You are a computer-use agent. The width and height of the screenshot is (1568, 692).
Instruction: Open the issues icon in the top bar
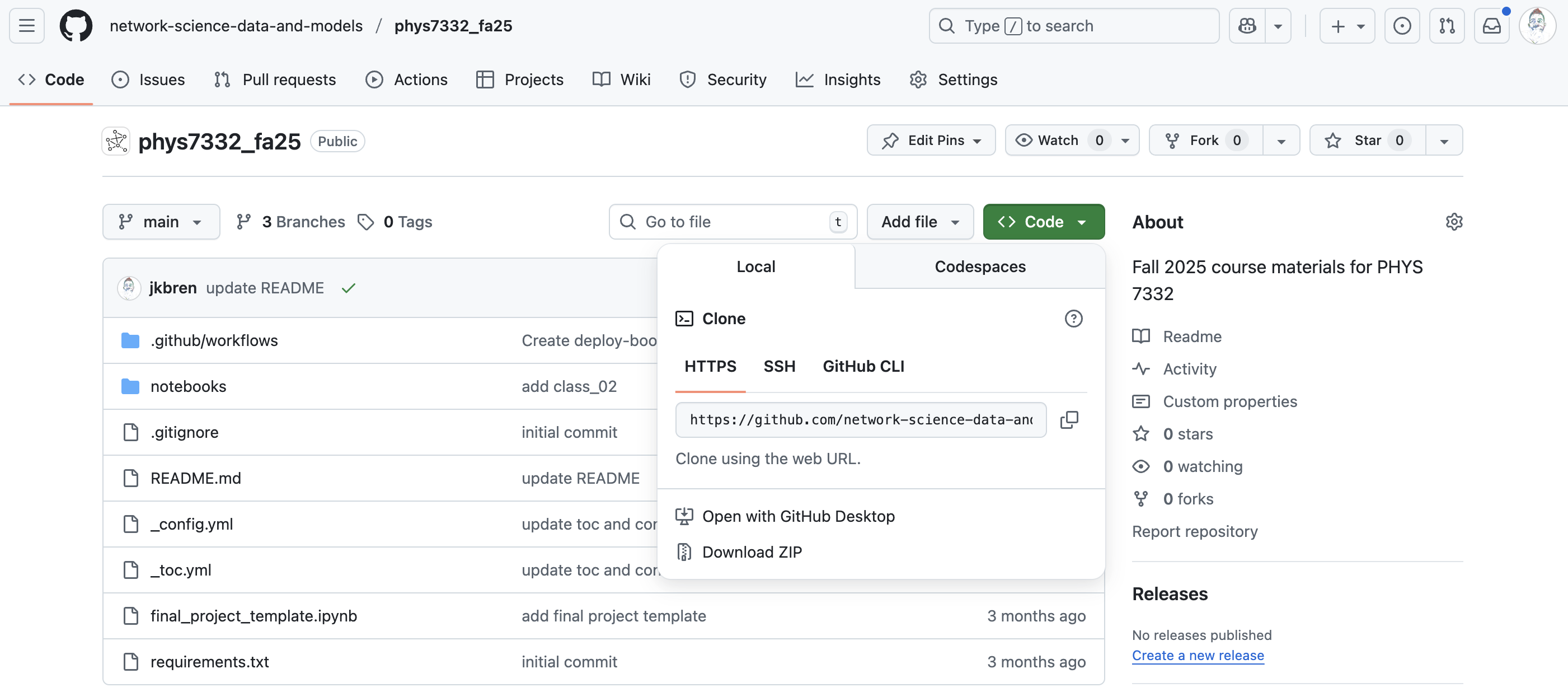1402,26
